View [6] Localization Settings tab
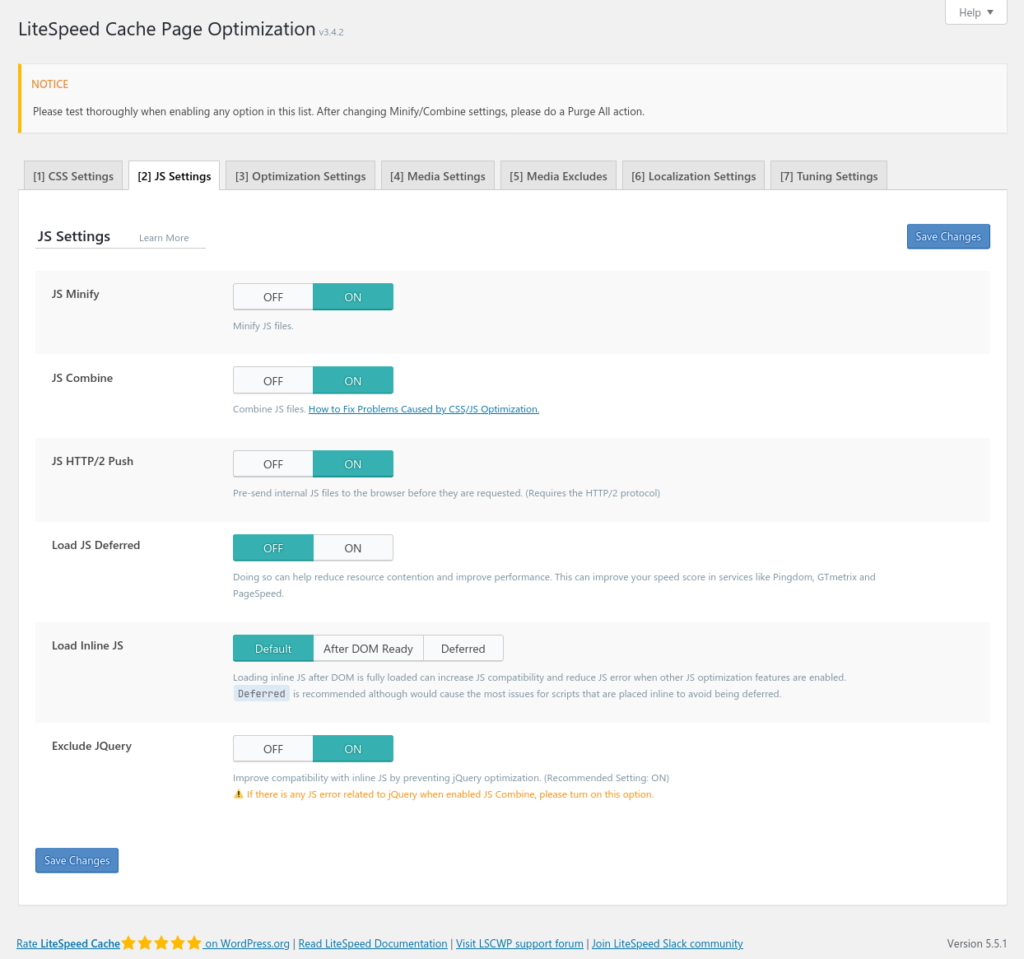This screenshot has height=959, width=1024. point(694,176)
